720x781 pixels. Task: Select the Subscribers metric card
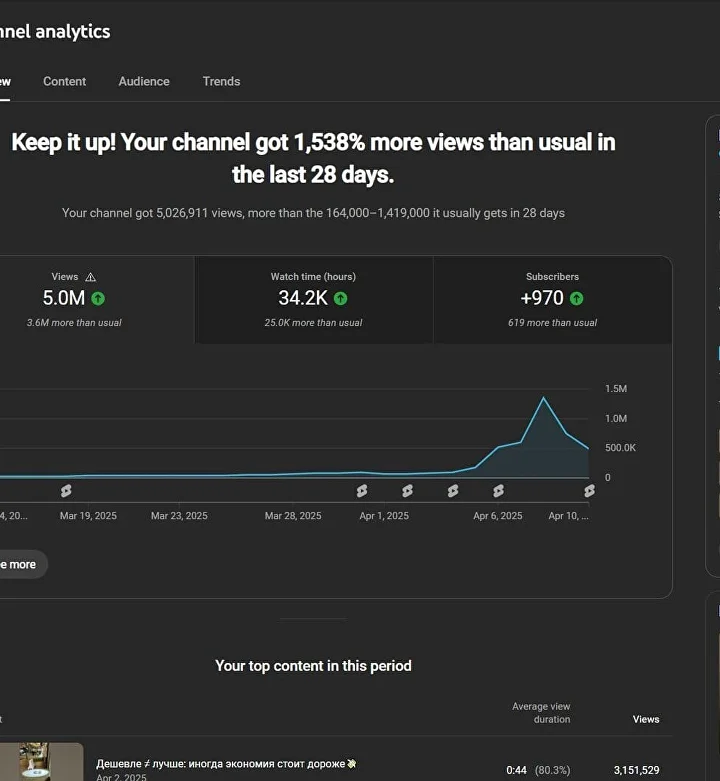(x=552, y=300)
